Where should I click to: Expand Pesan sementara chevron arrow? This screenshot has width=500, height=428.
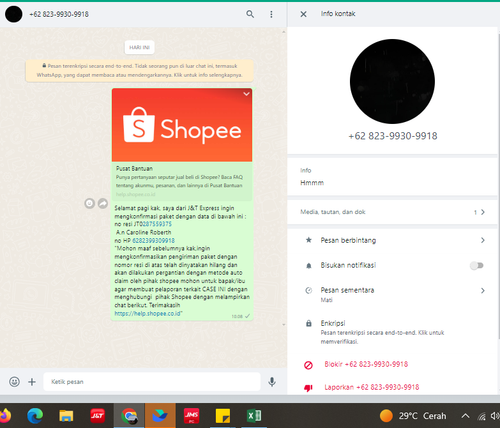click(x=483, y=291)
